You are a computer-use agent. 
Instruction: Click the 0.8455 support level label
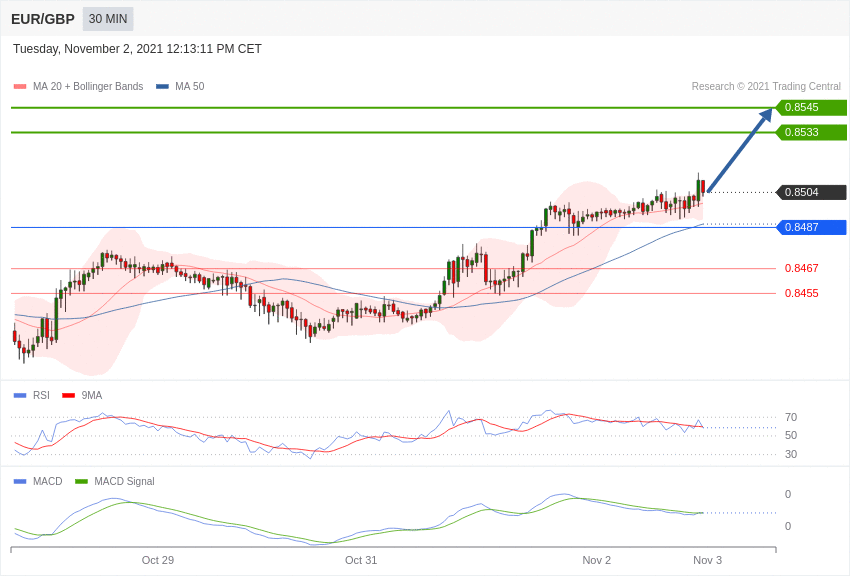point(801,293)
